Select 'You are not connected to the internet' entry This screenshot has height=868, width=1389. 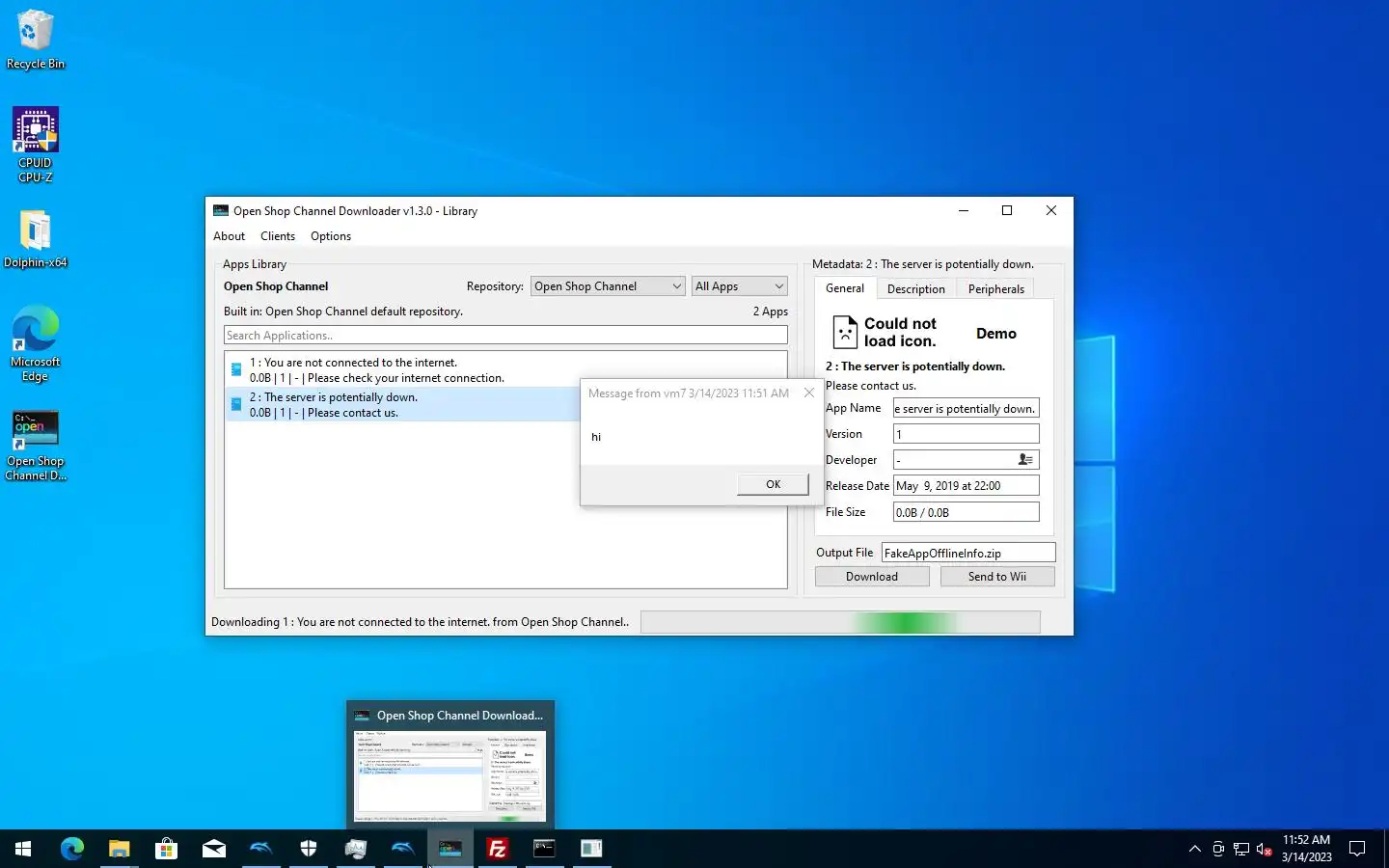(505, 370)
